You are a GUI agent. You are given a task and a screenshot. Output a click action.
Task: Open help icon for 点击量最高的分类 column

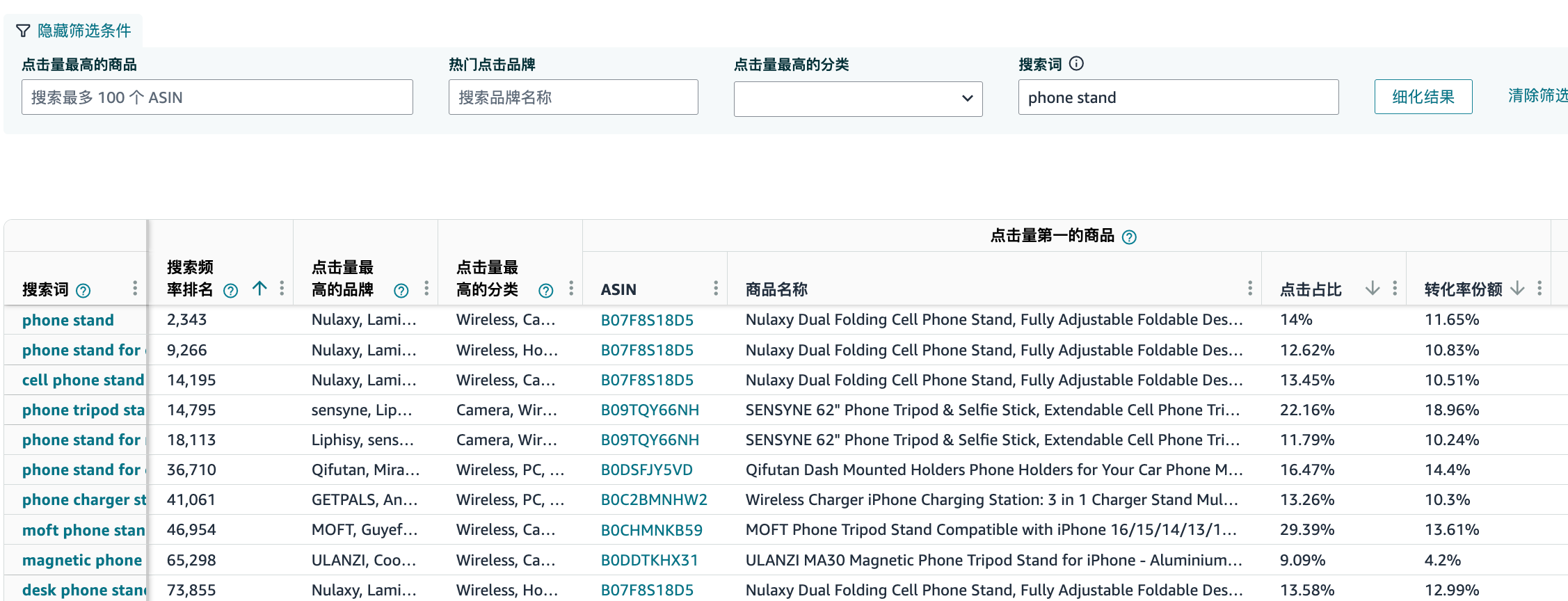(x=546, y=291)
